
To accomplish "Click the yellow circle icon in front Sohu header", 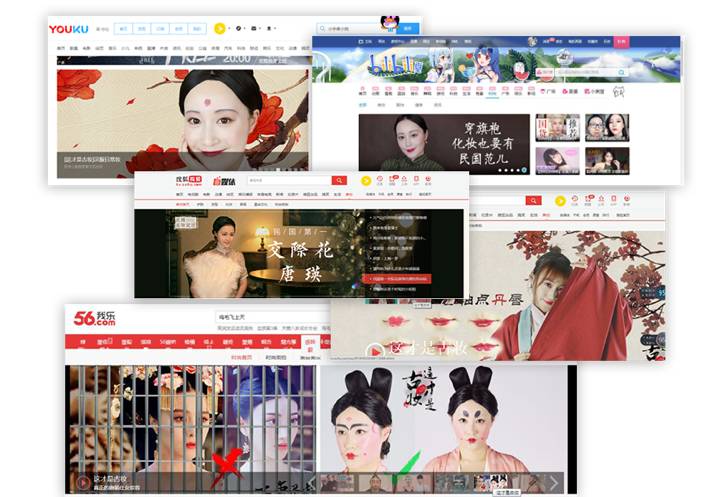I will coord(366,181).
